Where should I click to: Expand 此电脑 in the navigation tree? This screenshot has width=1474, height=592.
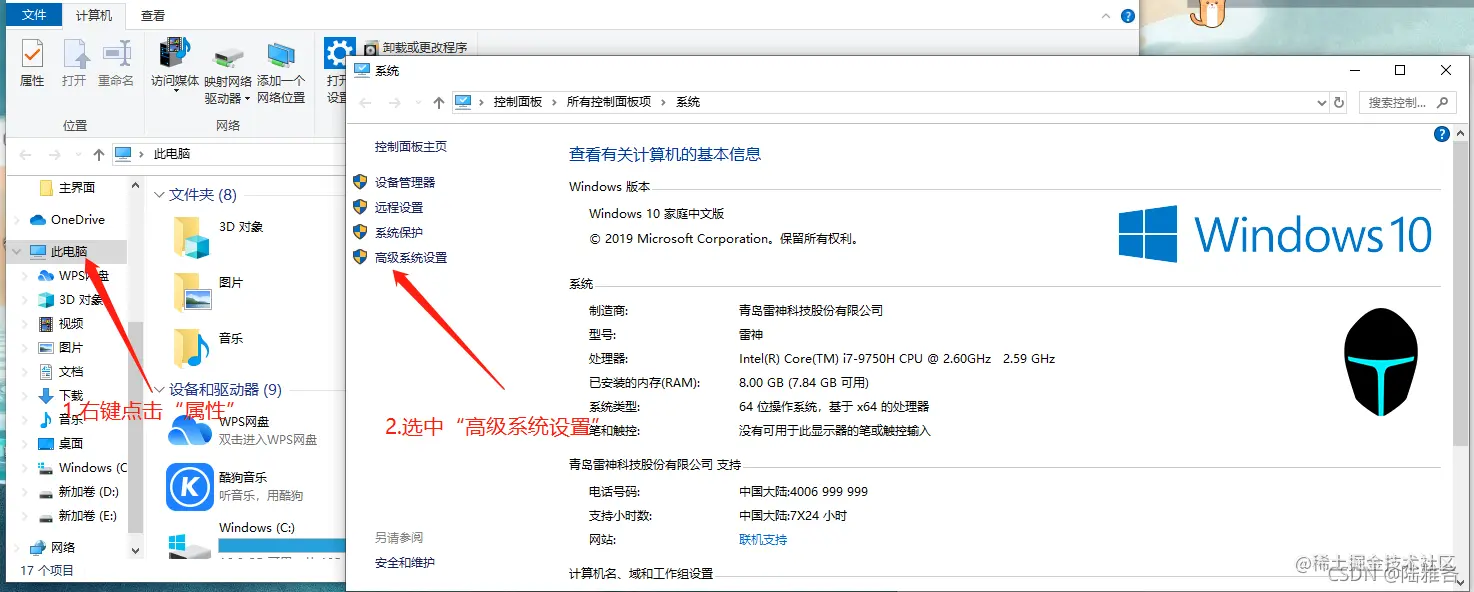tap(16, 251)
